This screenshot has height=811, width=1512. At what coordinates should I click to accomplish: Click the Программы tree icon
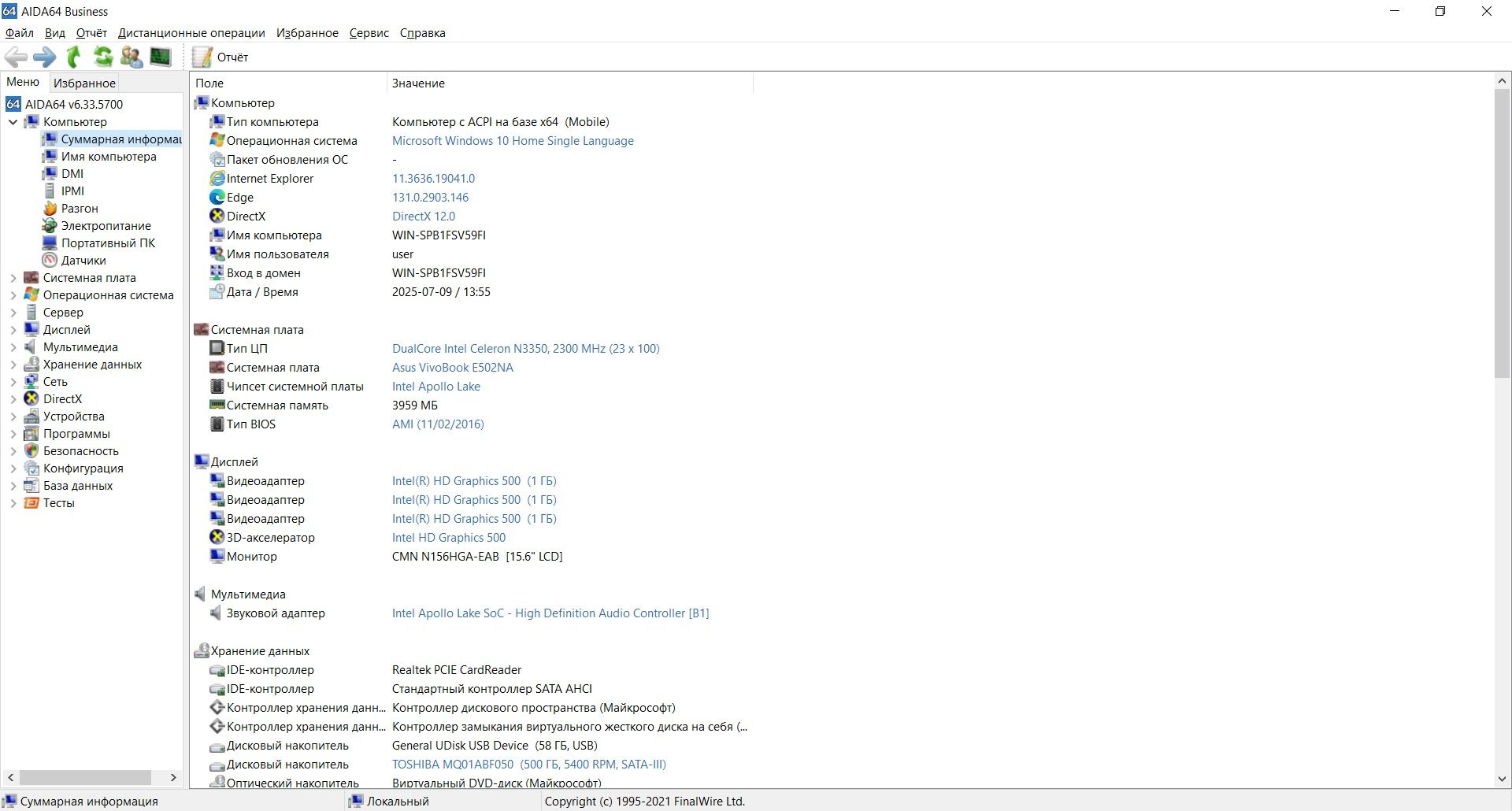(x=31, y=434)
